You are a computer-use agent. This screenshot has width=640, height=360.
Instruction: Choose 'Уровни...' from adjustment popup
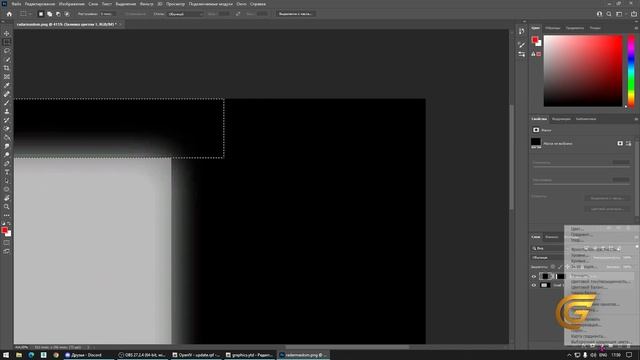[x=579, y=255]
